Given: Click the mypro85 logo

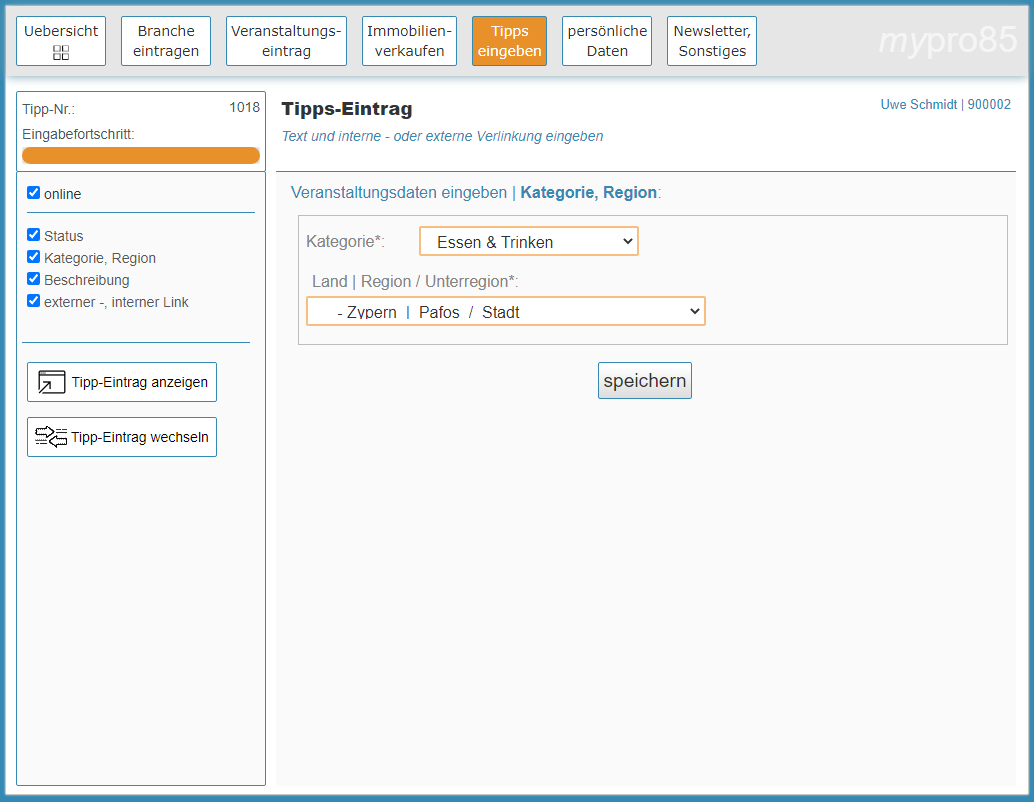Looking at the screenshot, I should tap(946, 41).
